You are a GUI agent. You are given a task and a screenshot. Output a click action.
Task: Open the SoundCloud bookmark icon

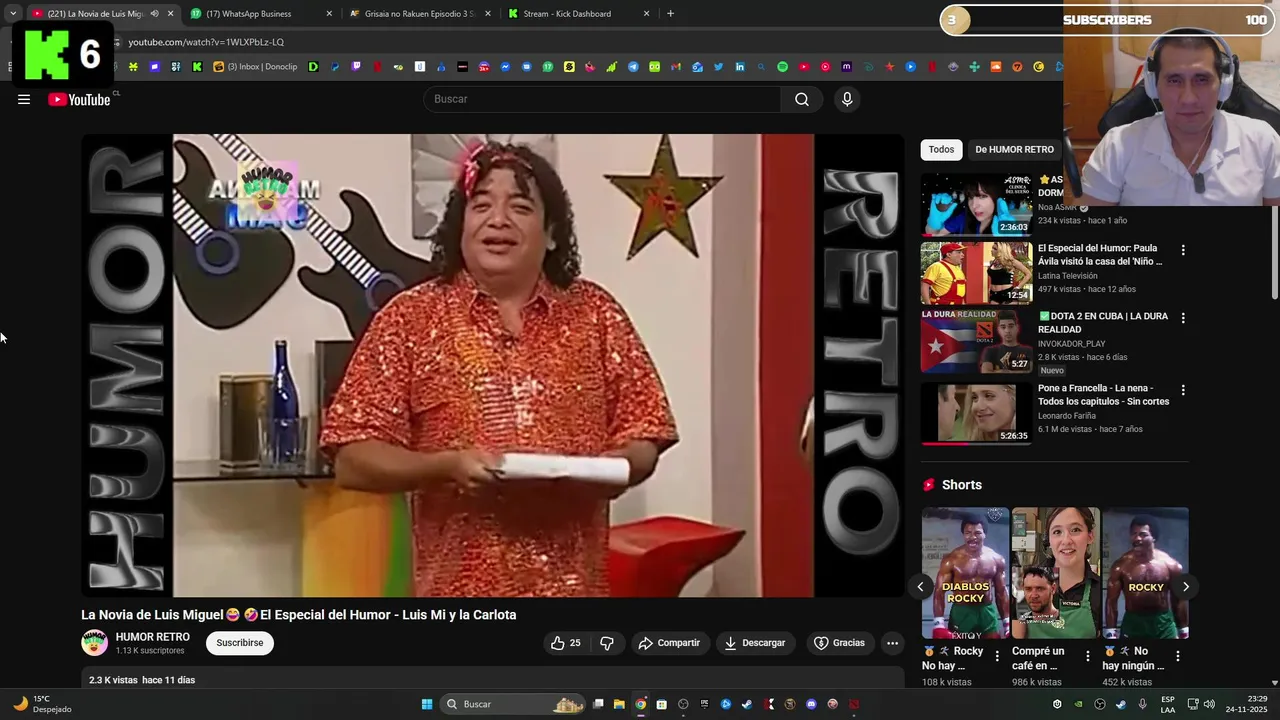click(995, 67)
